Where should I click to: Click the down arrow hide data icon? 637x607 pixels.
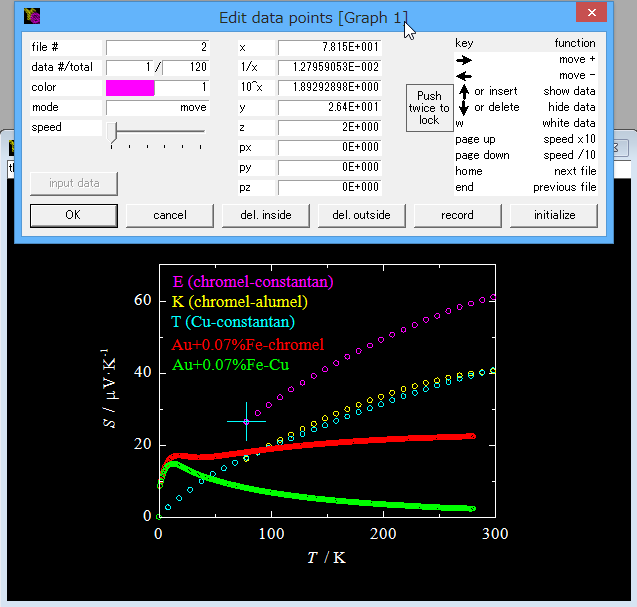click(464, 107)
